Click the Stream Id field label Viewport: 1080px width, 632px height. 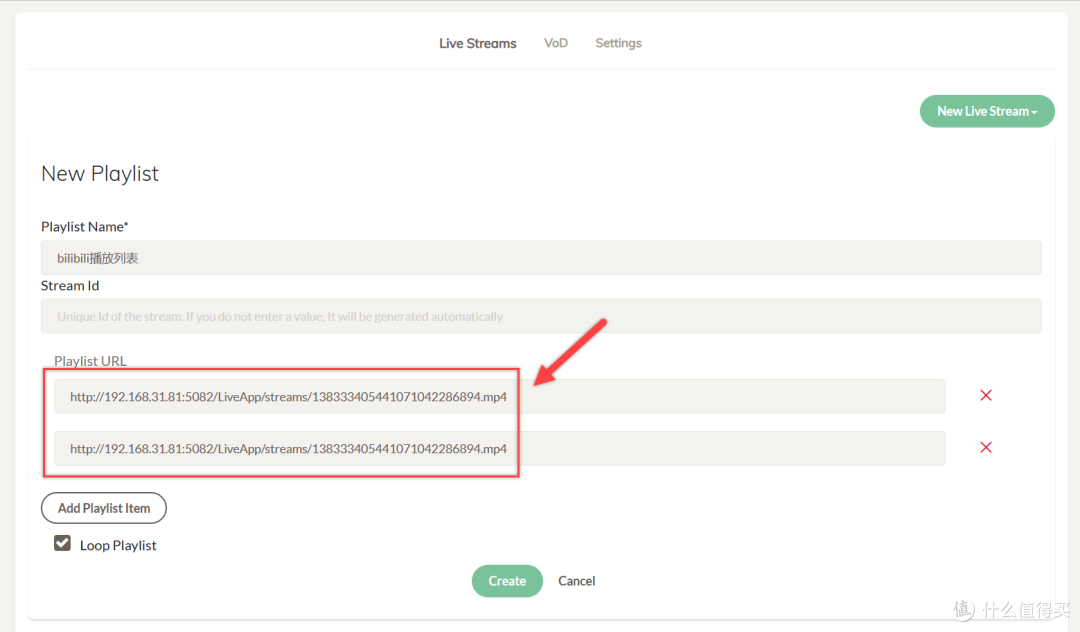point(70,286)
